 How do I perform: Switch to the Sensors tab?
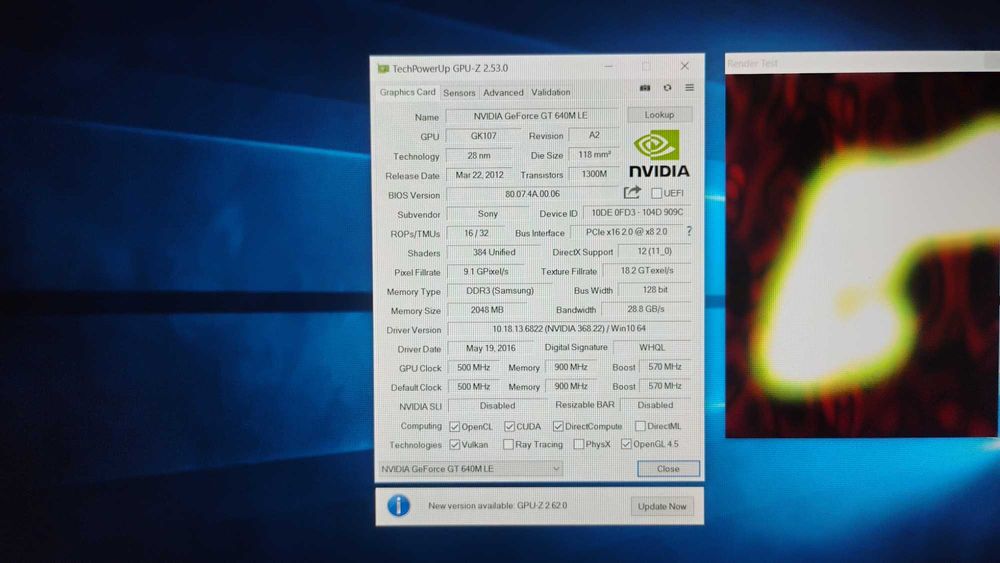point(459,92)
